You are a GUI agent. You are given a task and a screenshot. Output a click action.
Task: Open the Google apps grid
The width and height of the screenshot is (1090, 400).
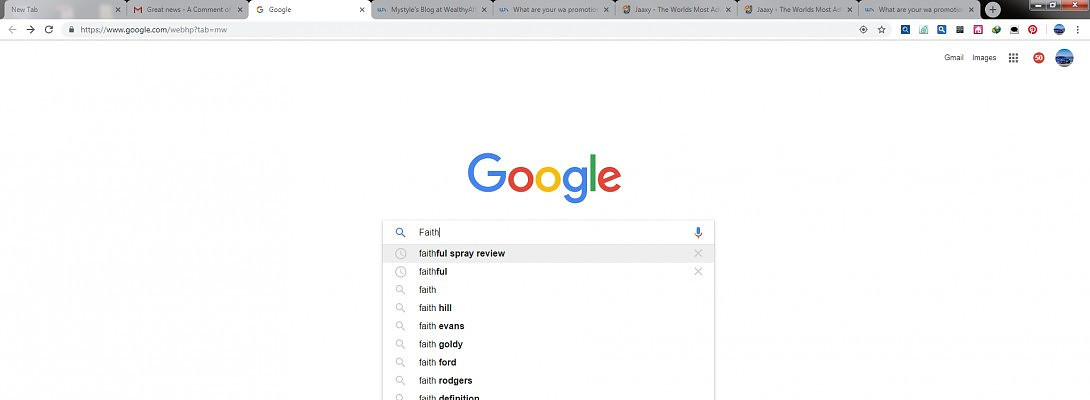click(x=1013, y=58)
